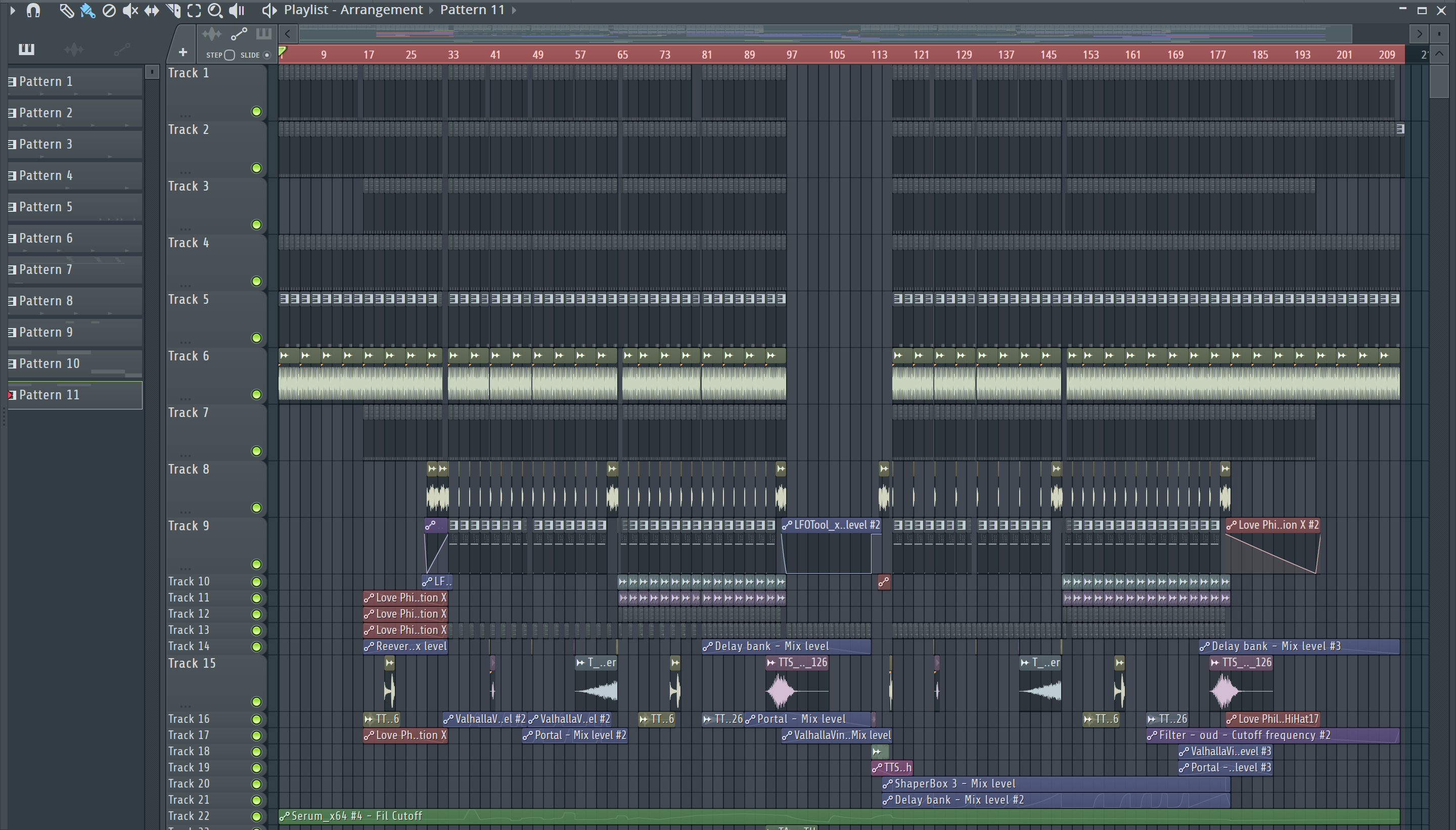Mute Track 6 with its green light
Screen dimensions: 1456x830
tap(256, 394)
